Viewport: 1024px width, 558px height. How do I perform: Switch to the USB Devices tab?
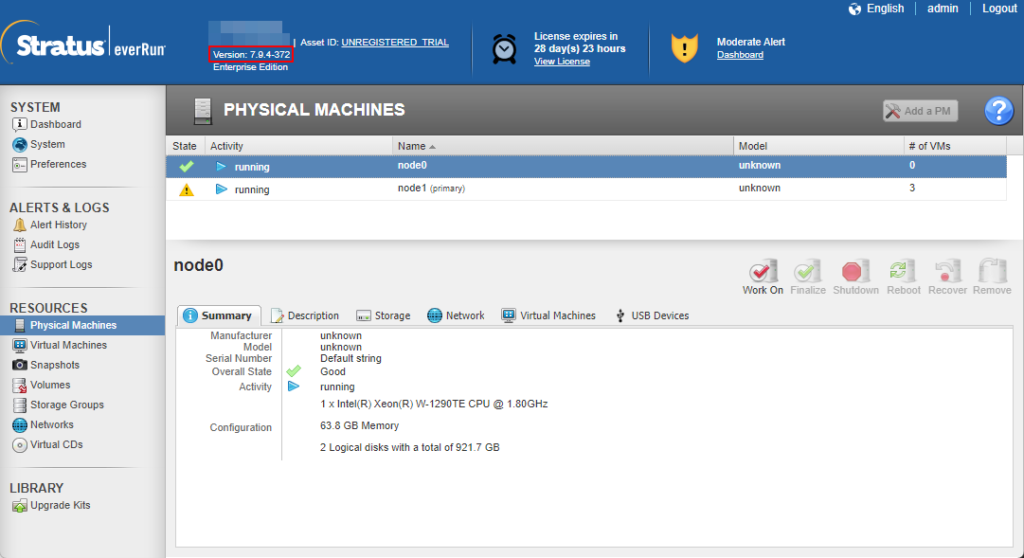pyautogui.click(x=652, y=316)
